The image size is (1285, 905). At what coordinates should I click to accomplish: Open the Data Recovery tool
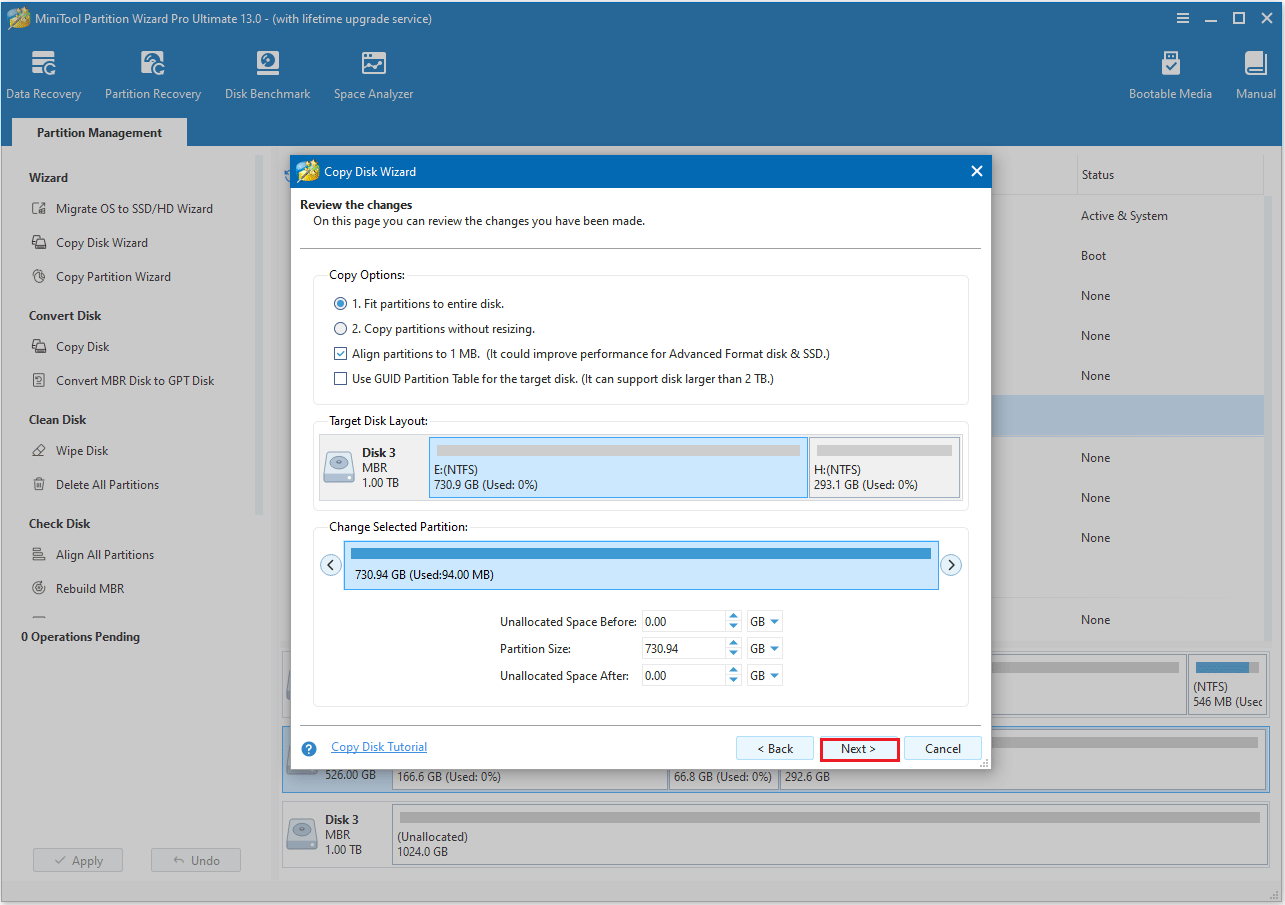pyautogui.click(x=43, y=73)
